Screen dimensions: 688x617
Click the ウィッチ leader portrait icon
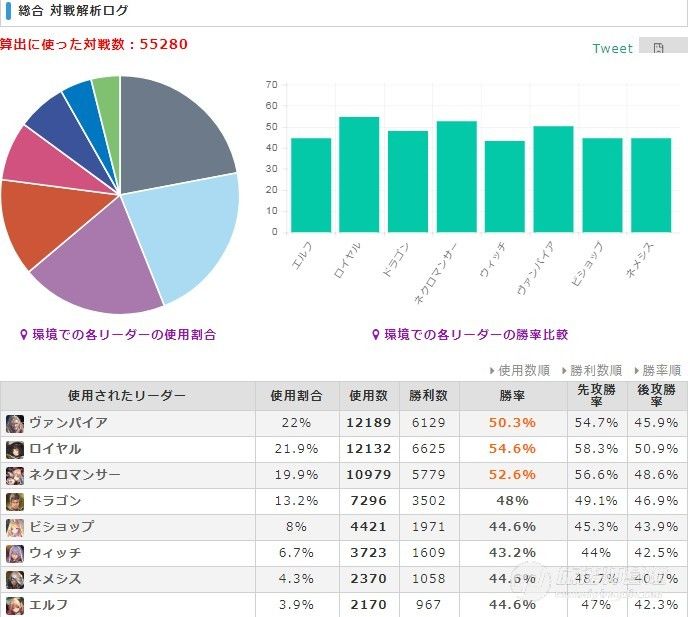tap(15, 553)
